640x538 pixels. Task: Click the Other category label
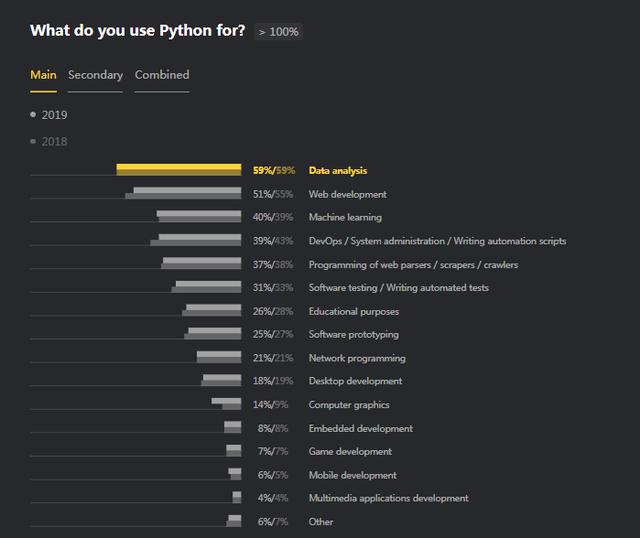tap(320, 522)
